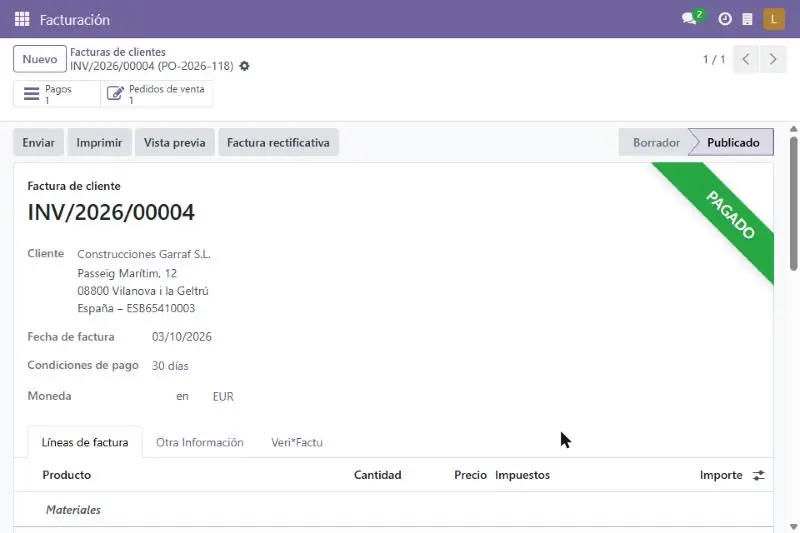Open customer Construcciones Garraf S.L. link

(x=144, y=254)
